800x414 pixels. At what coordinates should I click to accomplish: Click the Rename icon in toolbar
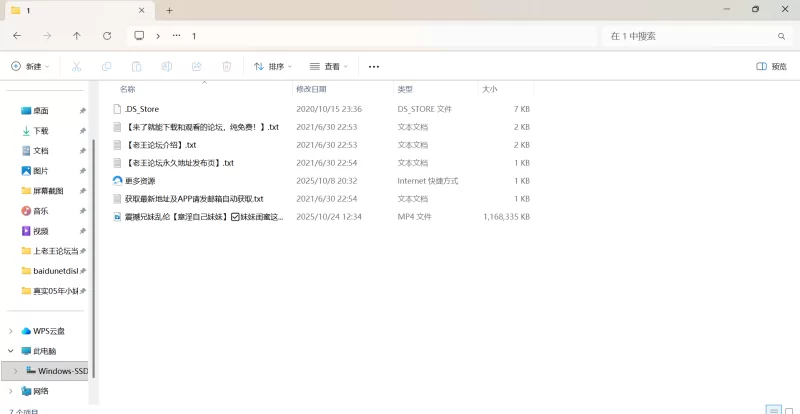click(x=167, y=67)
